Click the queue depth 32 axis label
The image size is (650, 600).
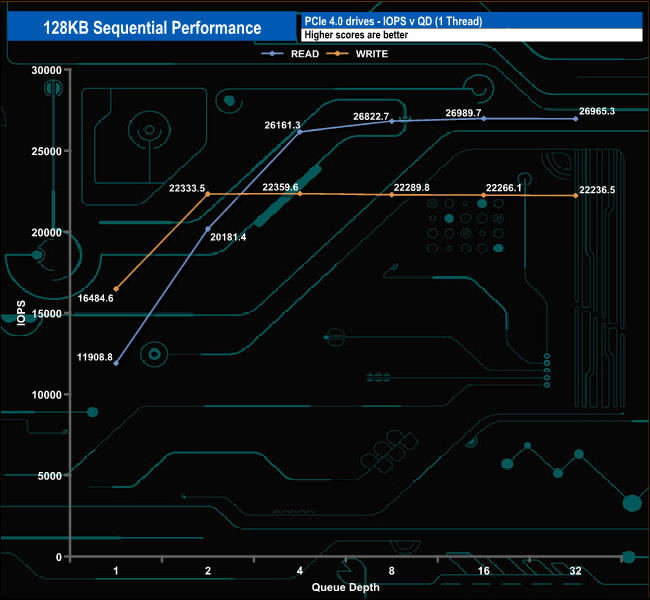(575, 571)
